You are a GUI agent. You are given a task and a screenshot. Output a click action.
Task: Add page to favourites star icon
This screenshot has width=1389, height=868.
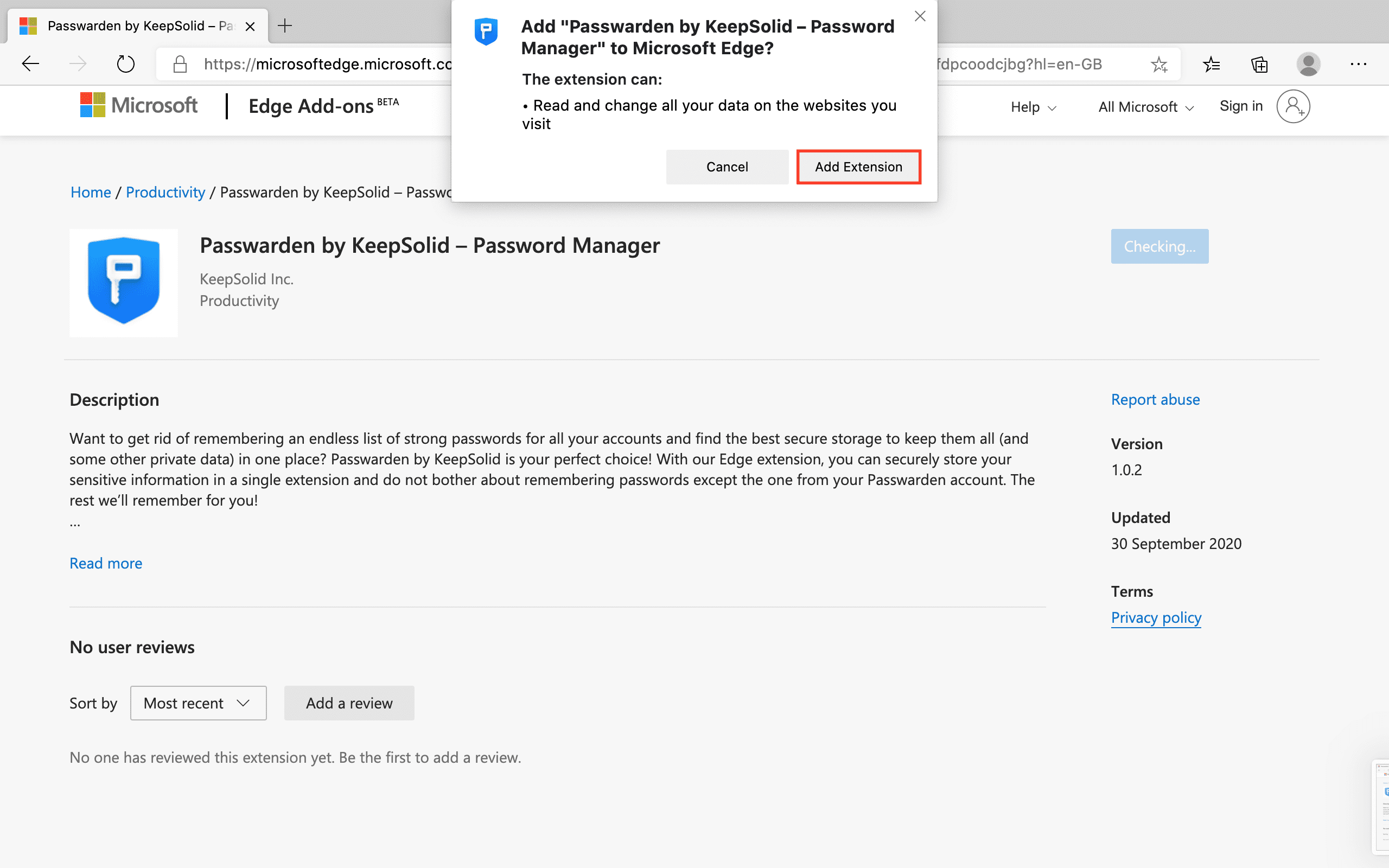click(1159, 65)
